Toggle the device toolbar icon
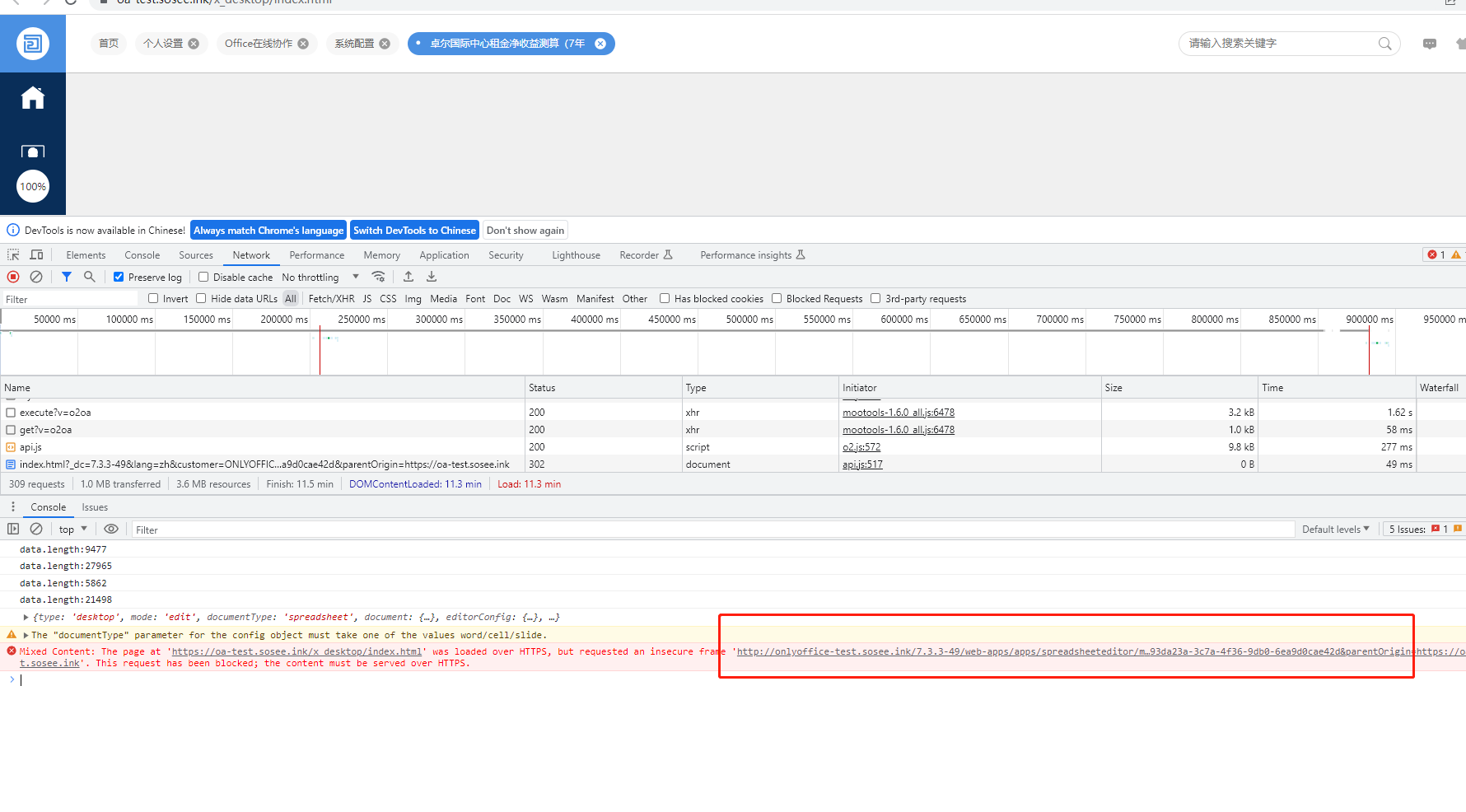Image resolution: width=1466 pixels, height=812 pixels. [36, 255]
